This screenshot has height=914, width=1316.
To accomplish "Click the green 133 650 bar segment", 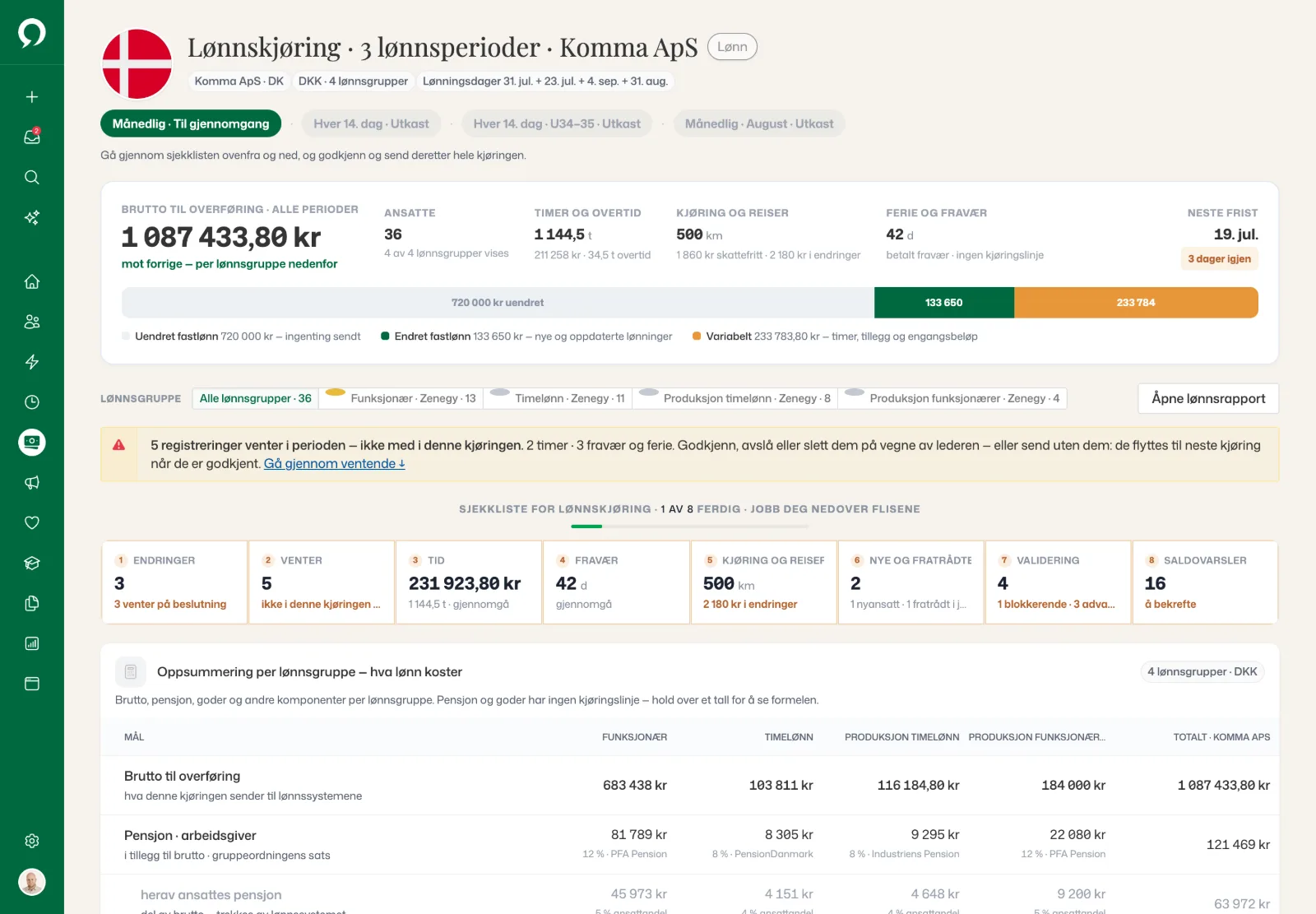I will point(944,303).
